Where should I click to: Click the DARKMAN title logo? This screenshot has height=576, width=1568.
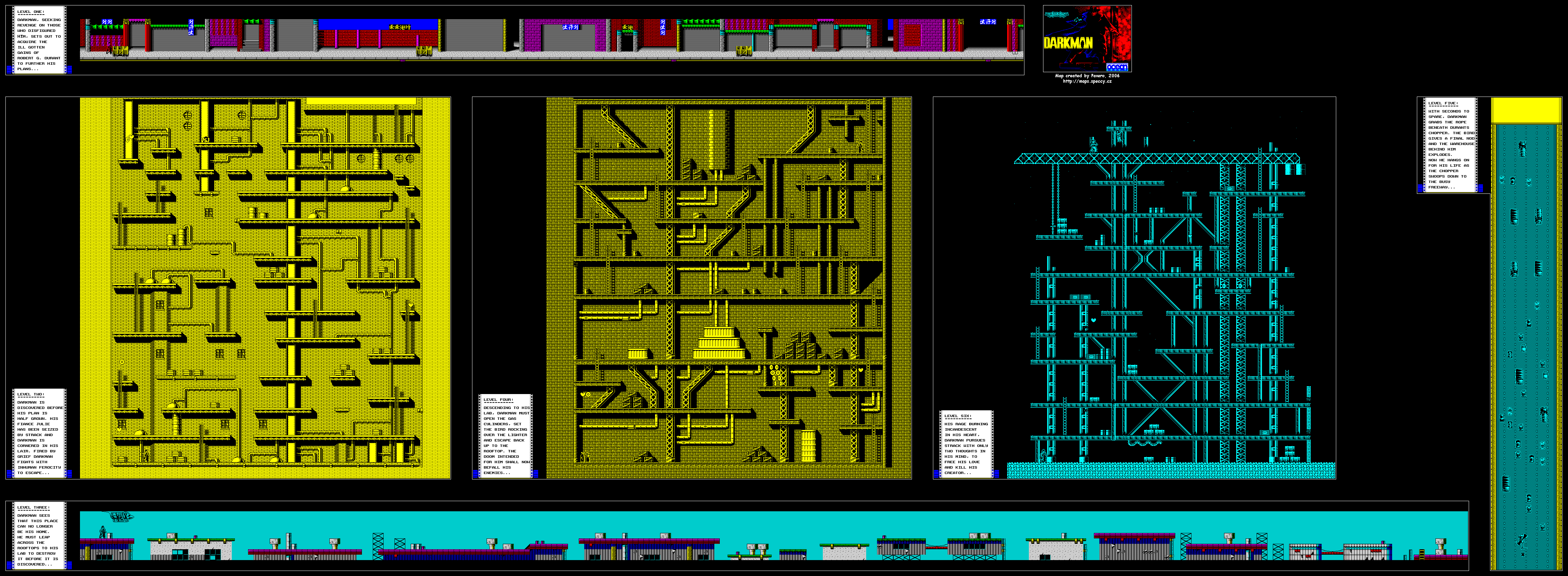click(x=1068, y=43)
